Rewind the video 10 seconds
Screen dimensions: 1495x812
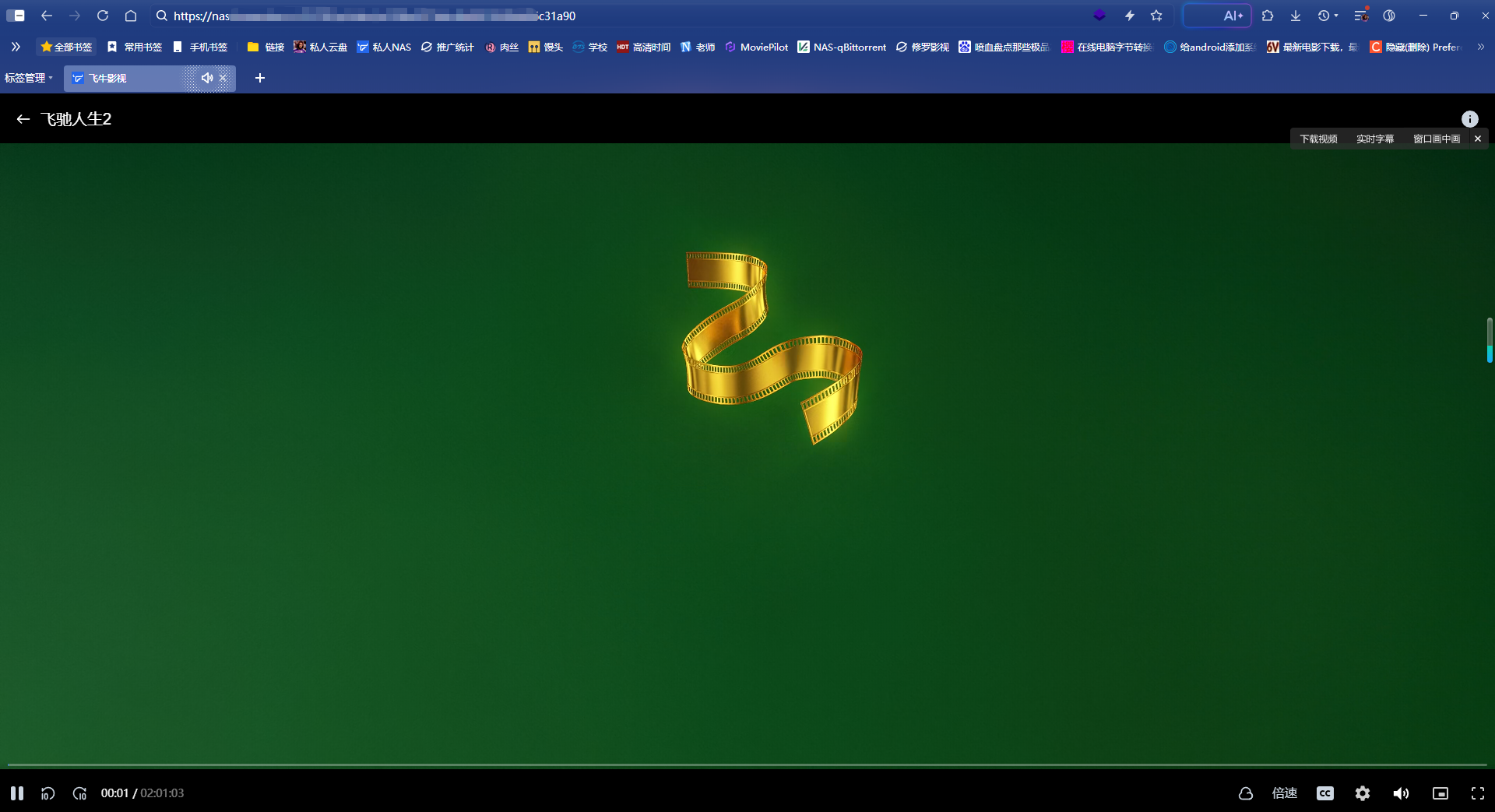[x=47, y=793]
